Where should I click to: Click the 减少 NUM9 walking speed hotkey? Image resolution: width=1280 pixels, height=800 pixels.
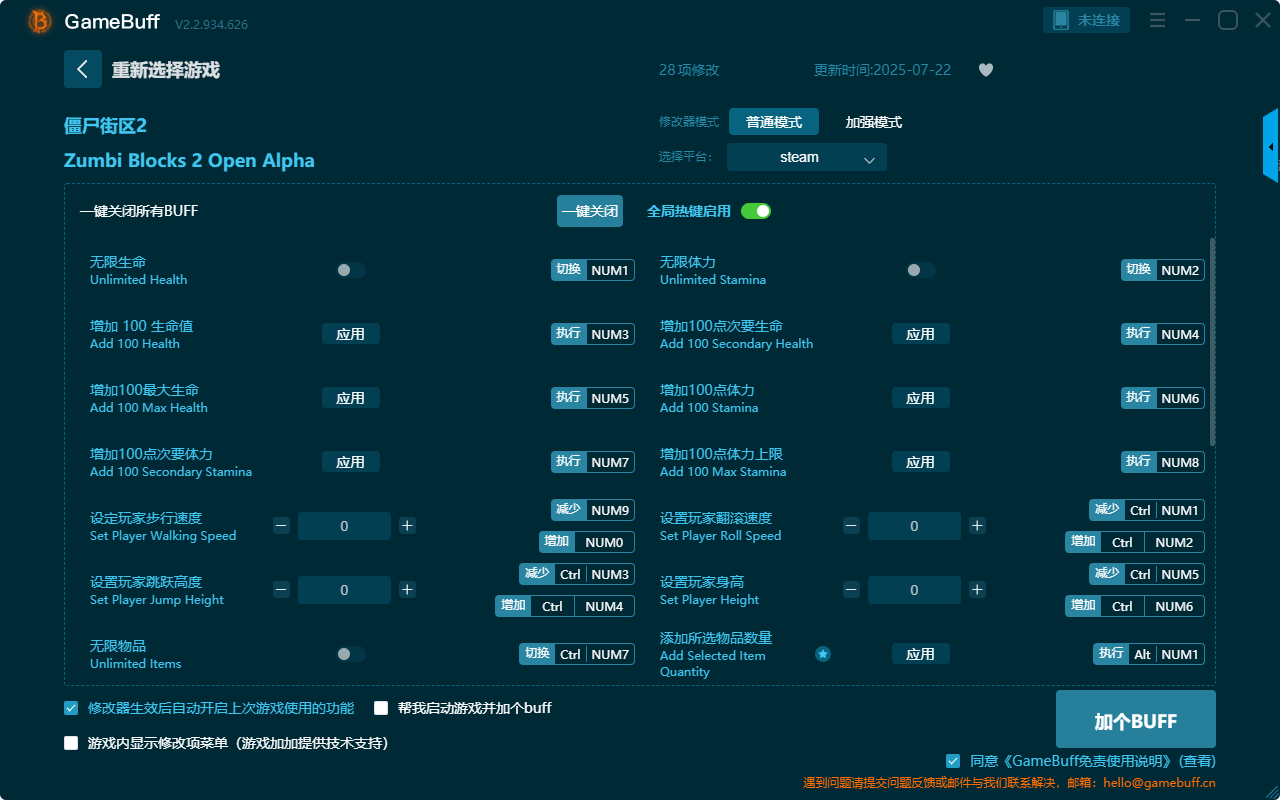point(593,510)
